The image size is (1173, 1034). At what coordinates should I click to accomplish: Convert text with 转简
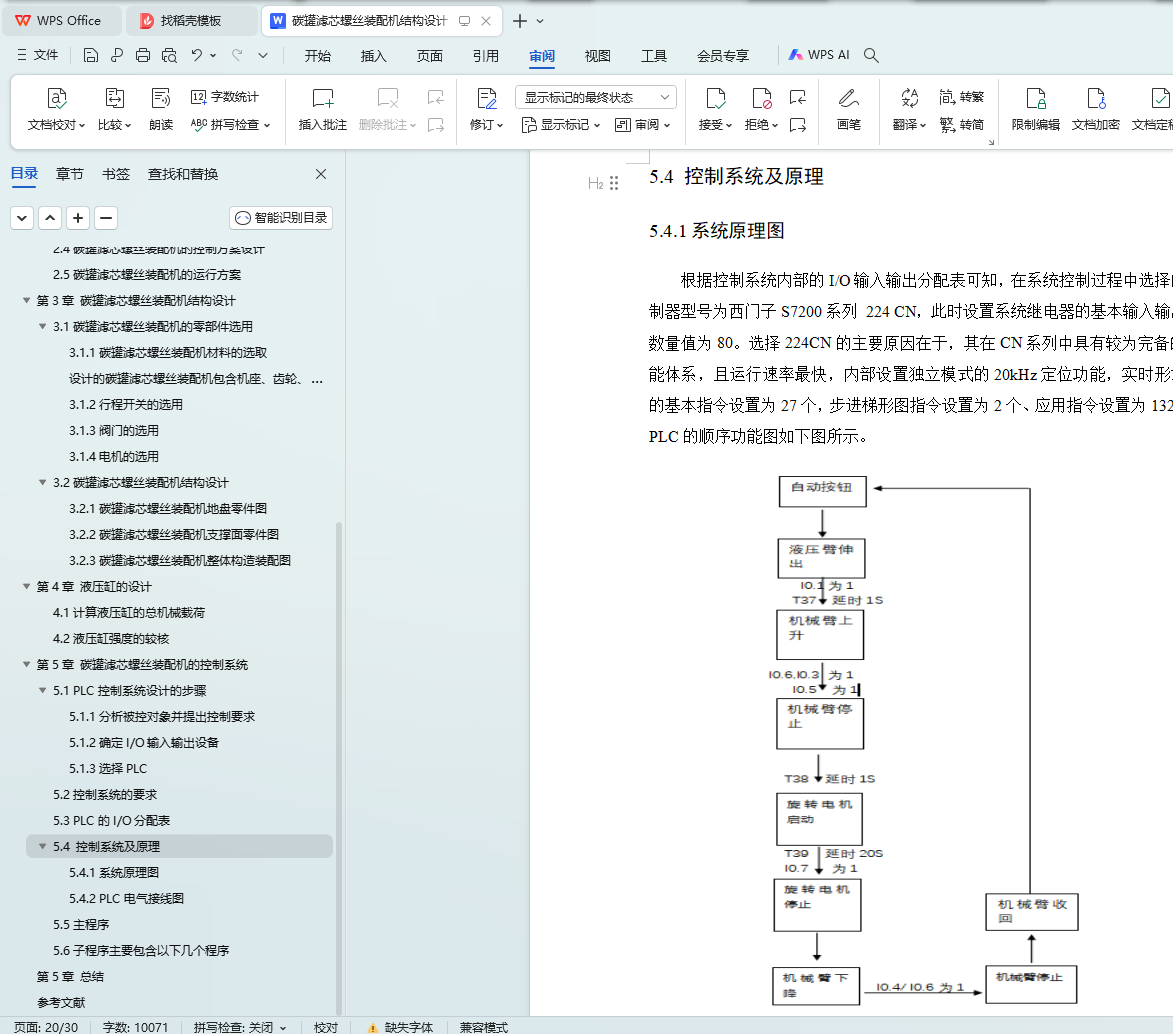pos(962,124)
